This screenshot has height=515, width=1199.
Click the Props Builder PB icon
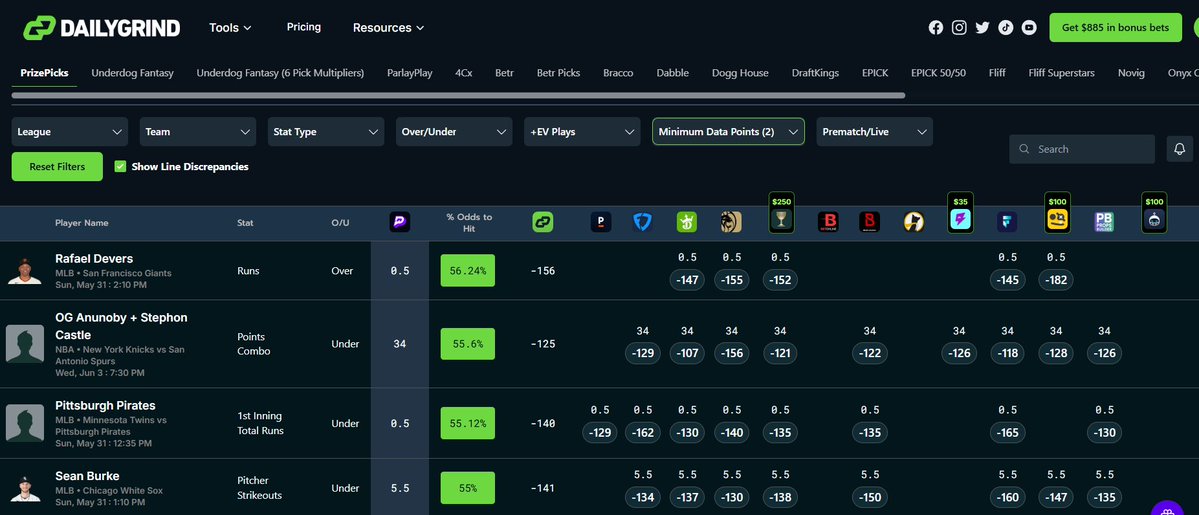tap(1104, 222)
